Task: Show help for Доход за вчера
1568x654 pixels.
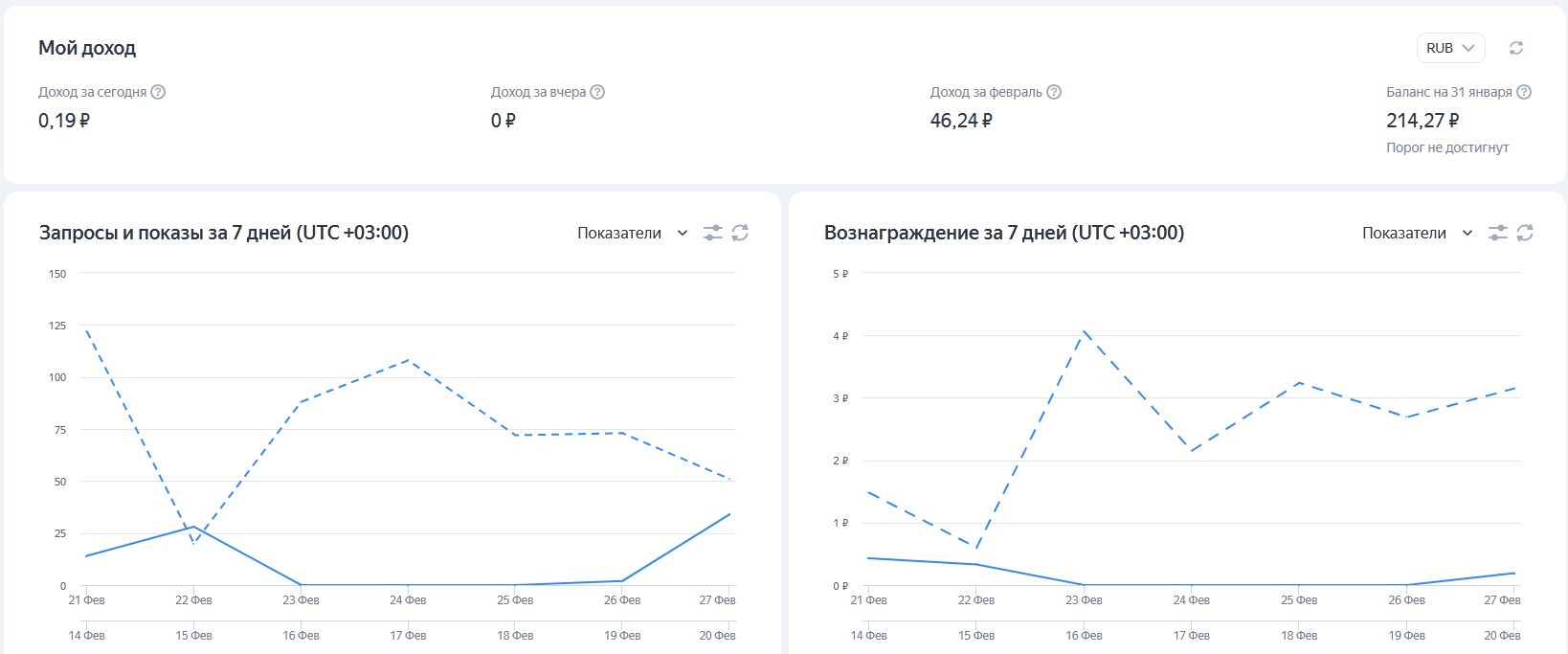Action: point(597,92)
